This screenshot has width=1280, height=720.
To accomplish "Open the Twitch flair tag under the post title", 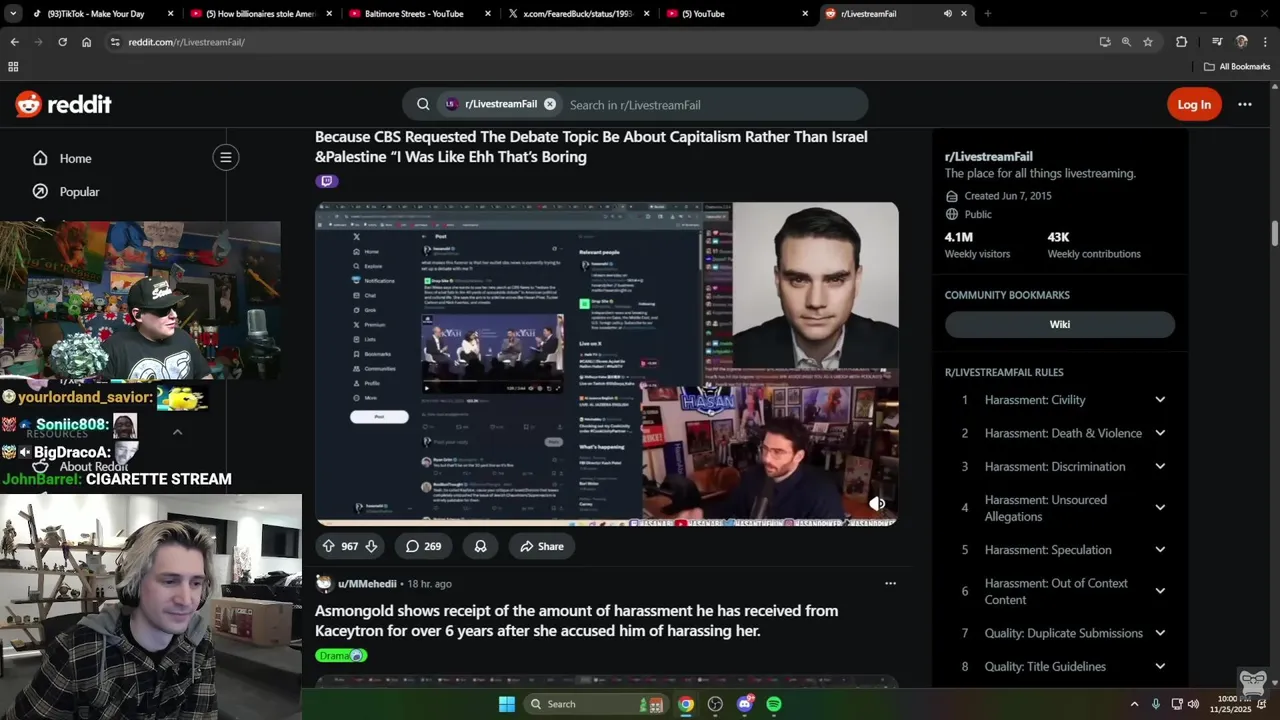I will click(327, 181).
